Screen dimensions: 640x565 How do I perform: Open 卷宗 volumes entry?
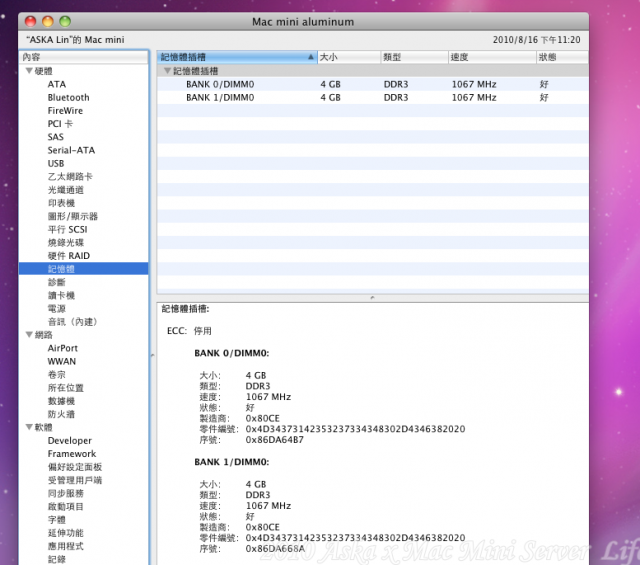pyautogui.click(x=56, y=374)
